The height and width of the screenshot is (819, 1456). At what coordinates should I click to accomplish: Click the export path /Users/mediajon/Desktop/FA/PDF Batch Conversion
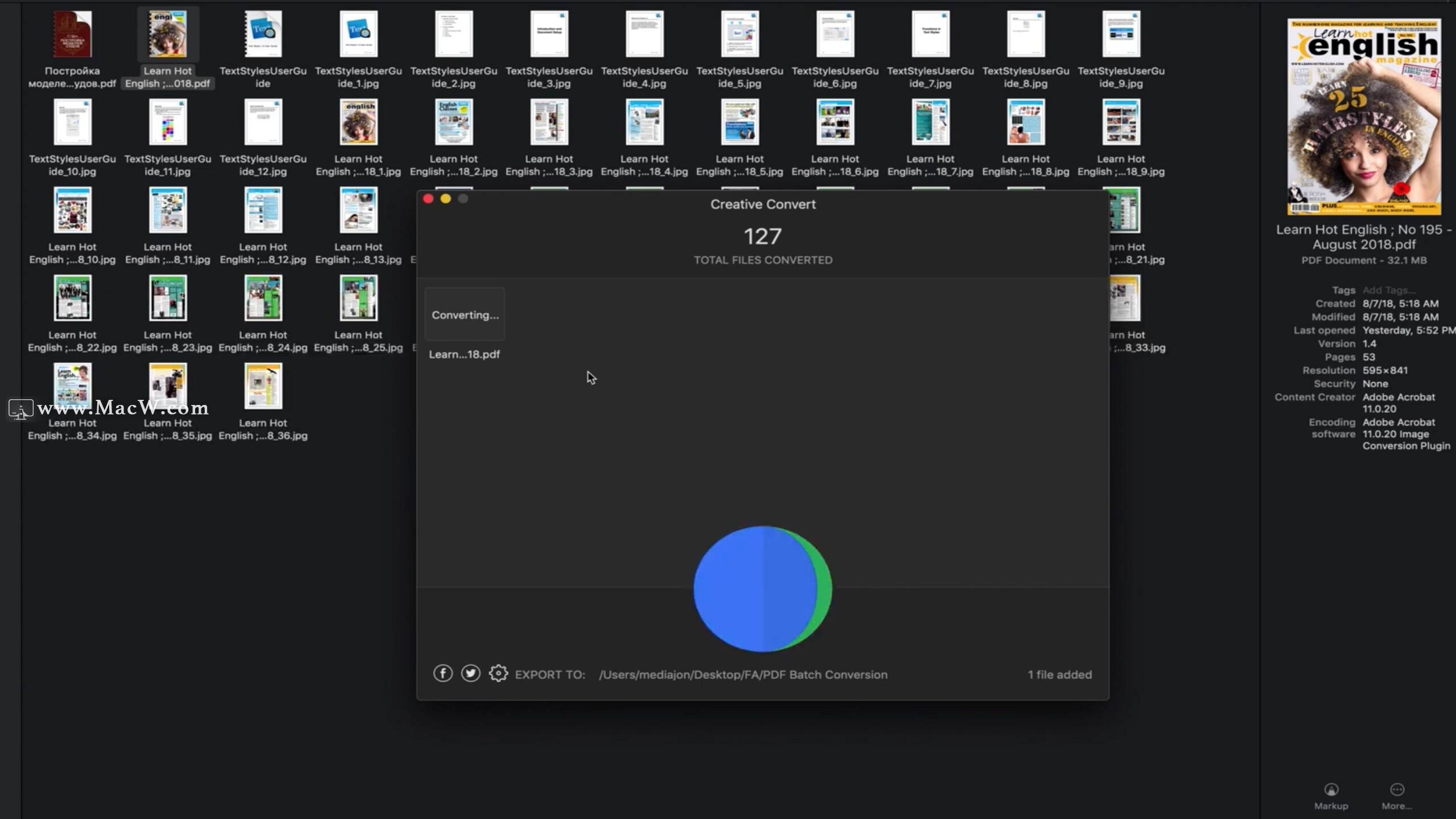(x=743, y=675)
